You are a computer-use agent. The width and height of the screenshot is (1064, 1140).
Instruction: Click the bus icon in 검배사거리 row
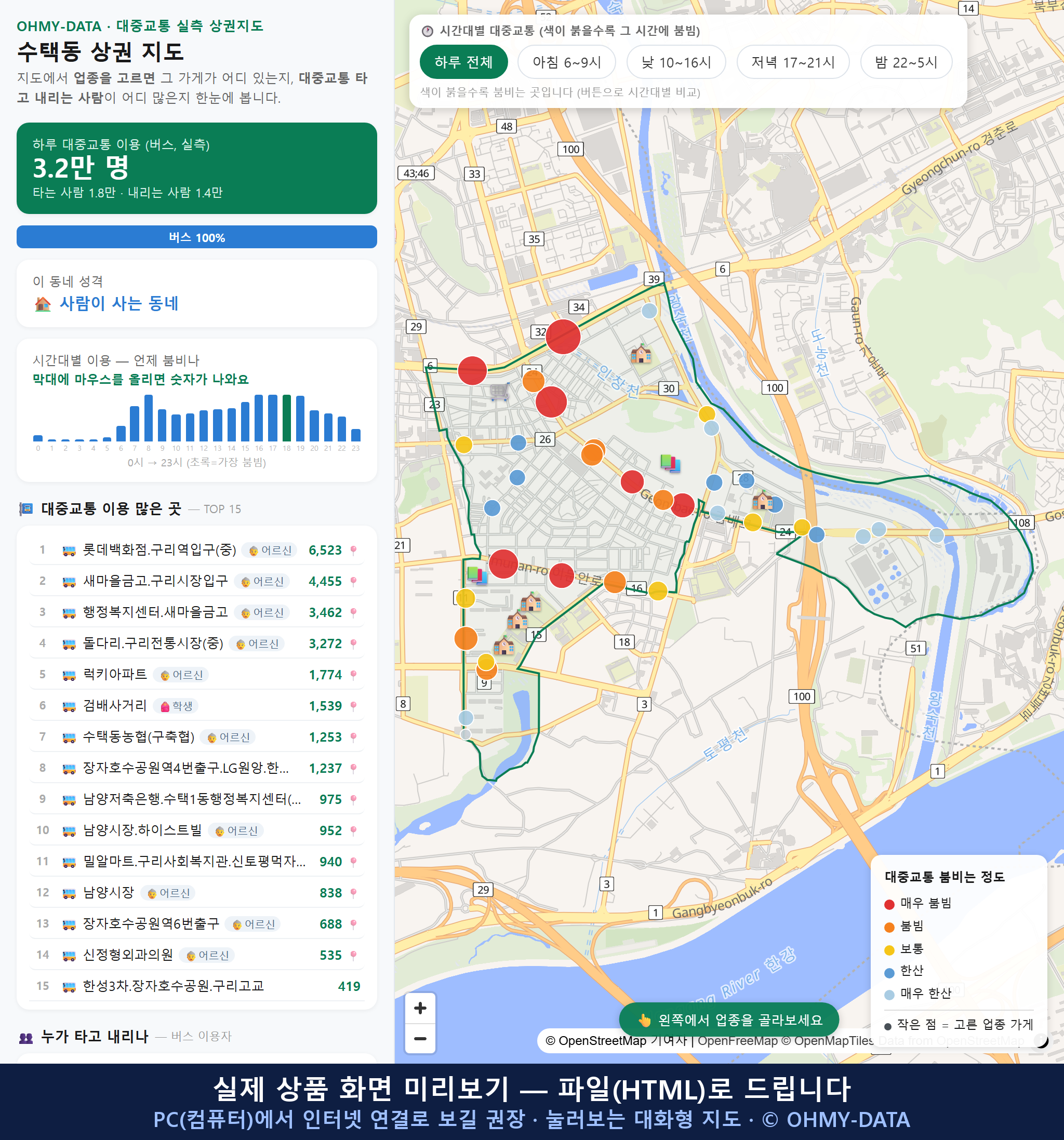click(x=69, y=706)
